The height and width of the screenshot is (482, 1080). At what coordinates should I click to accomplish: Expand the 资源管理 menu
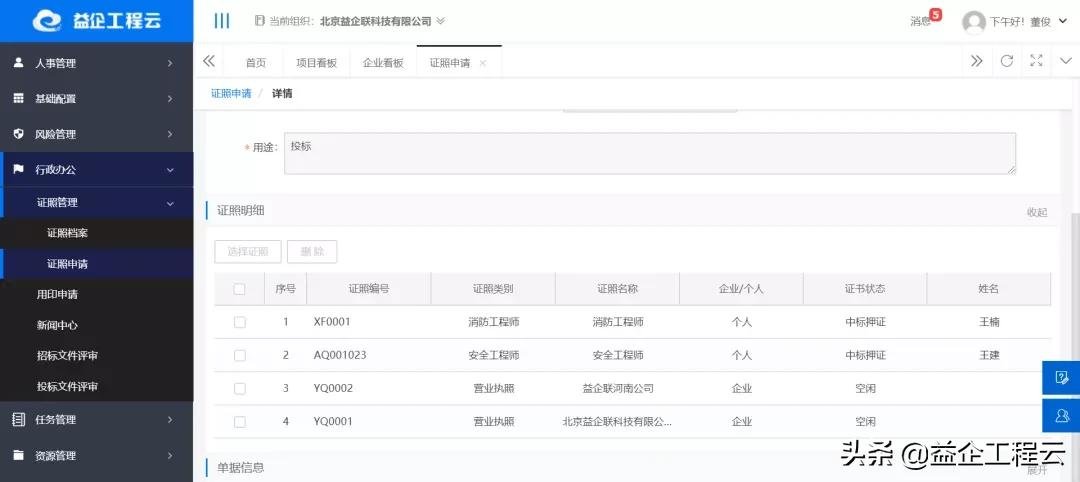point(169,455)
